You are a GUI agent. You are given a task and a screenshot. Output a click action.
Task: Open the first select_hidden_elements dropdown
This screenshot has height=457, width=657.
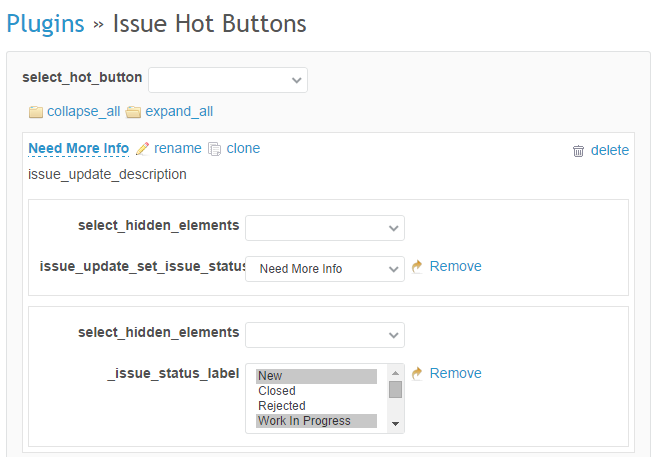pos(325,228)
